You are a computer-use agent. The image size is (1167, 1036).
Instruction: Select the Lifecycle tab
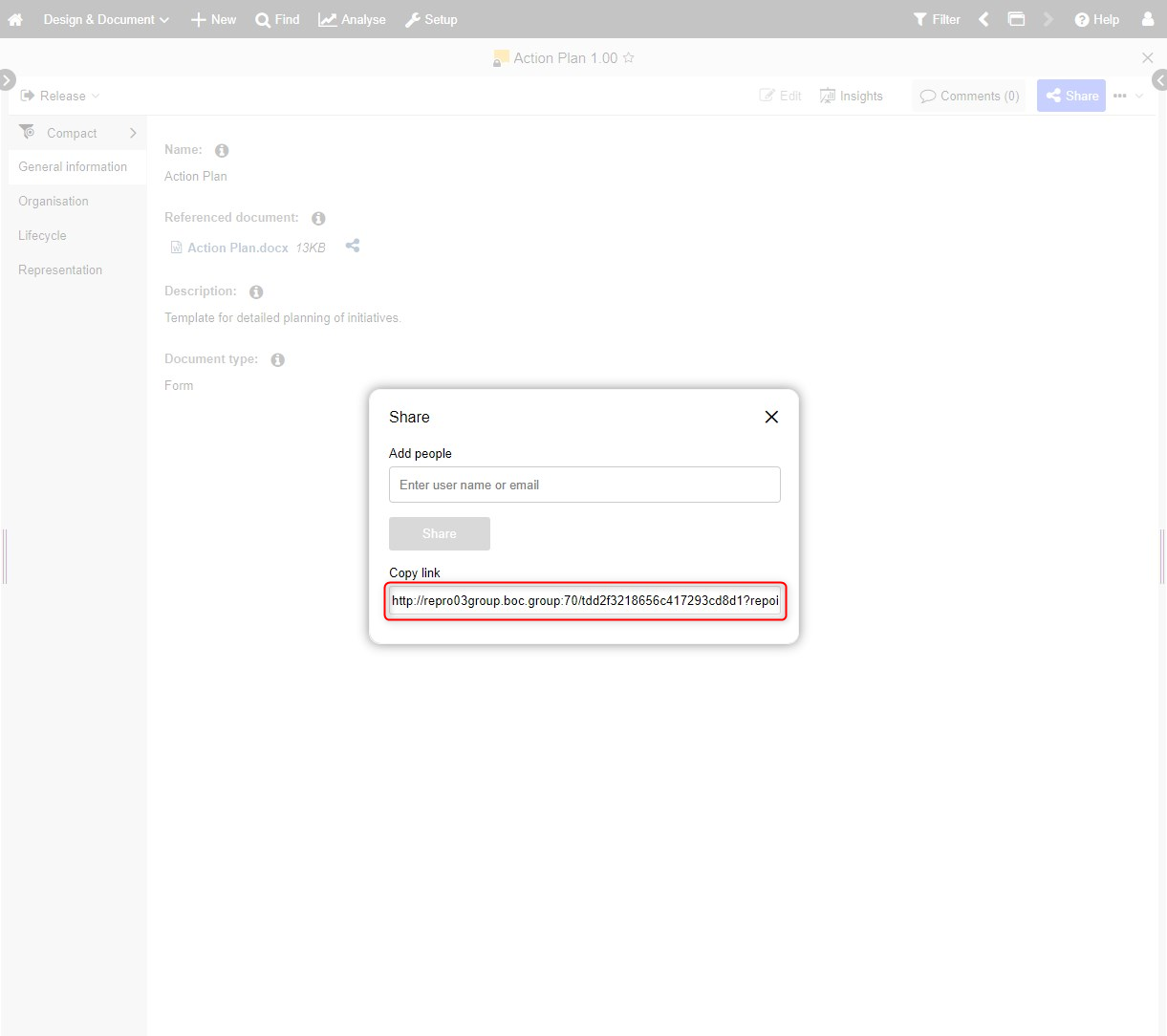coord(42,235)
